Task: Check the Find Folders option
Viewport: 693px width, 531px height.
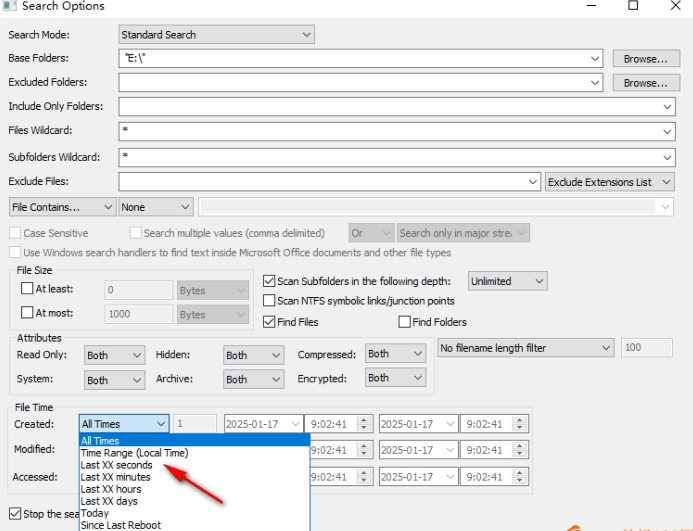Action: [x=405, y=322]
